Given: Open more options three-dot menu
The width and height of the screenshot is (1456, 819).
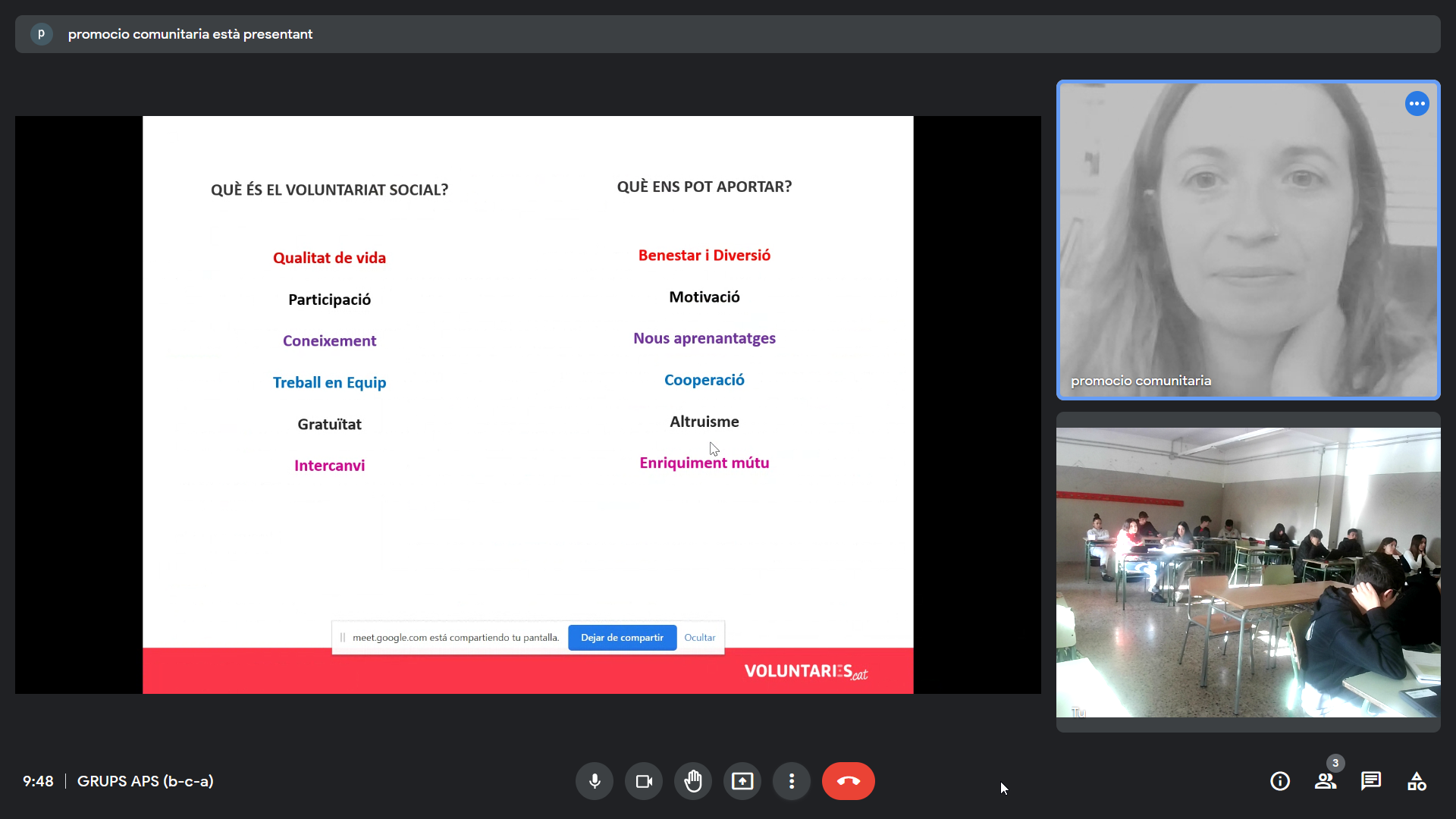Looking at the screenshot, I should tap(792, 781).
